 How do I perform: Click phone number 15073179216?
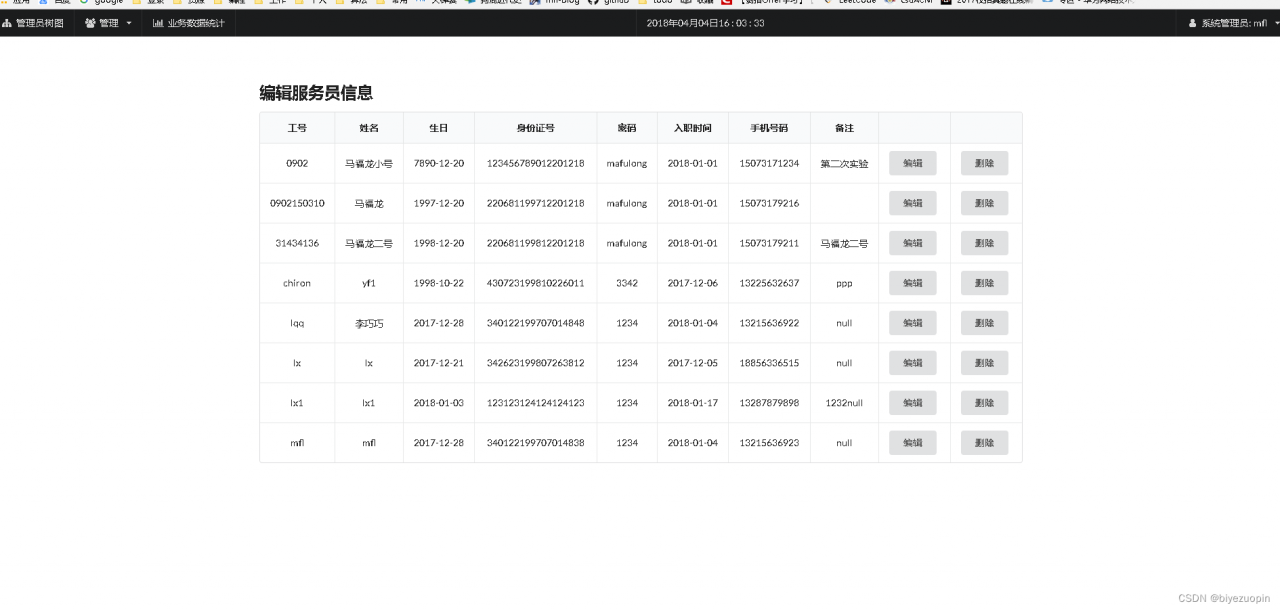[x=770, y=203]
